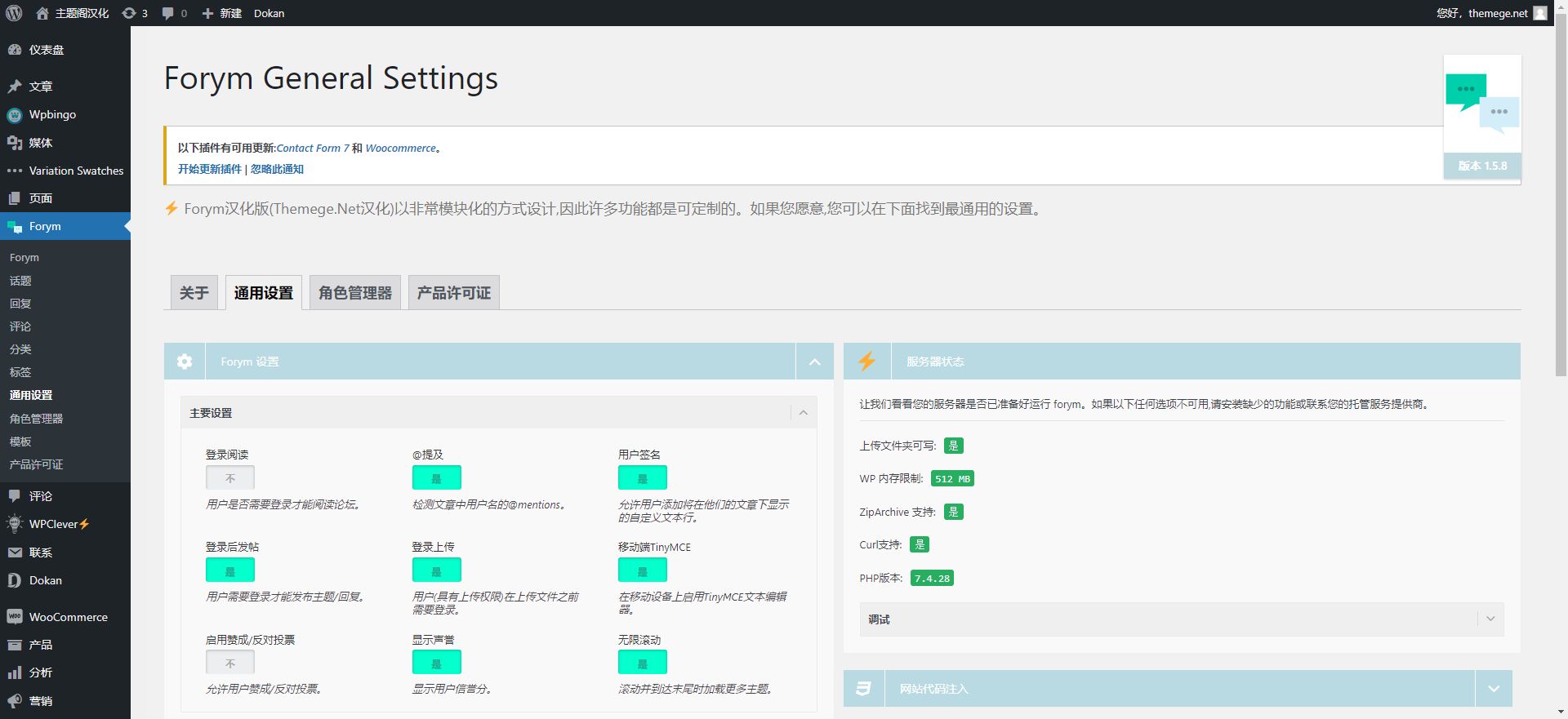This screenshot has height=719, width=1568.
Task: Click the Variation Swatches dots icon
Action: click(15, 171)
